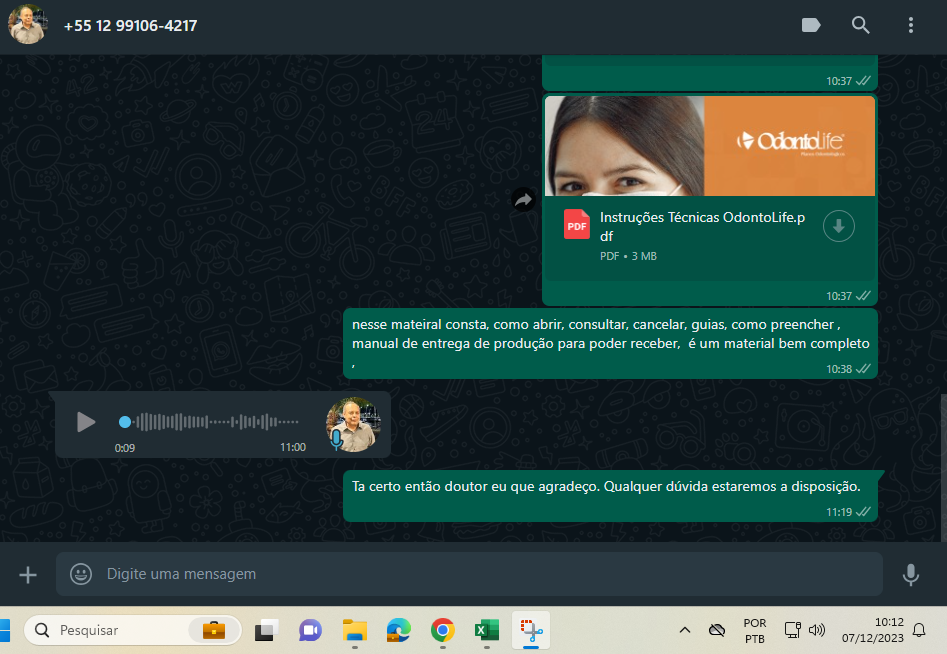Screen dimensions: 947x654
Task: Click the forward arrow beside the PDF
Action: click(523, 200)
